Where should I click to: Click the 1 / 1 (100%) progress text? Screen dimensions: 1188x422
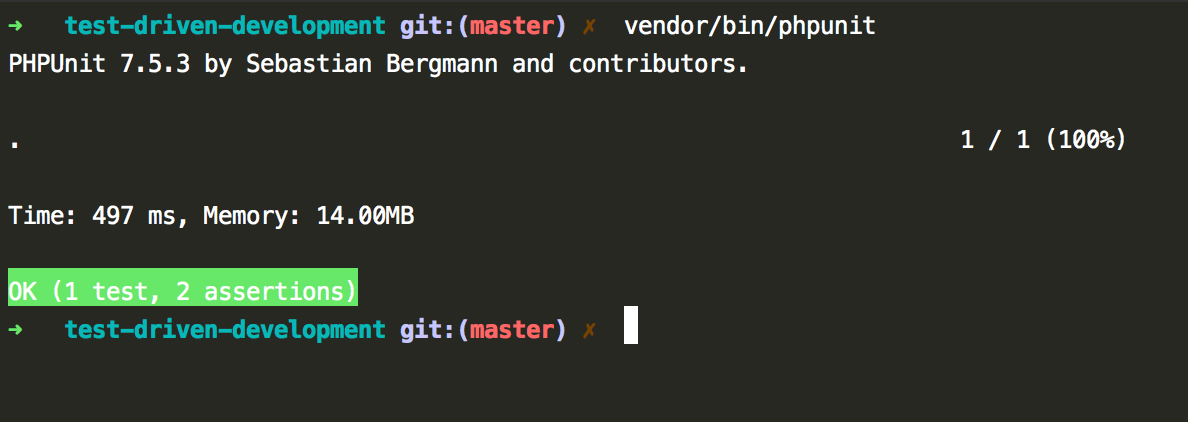(1043, 140)
